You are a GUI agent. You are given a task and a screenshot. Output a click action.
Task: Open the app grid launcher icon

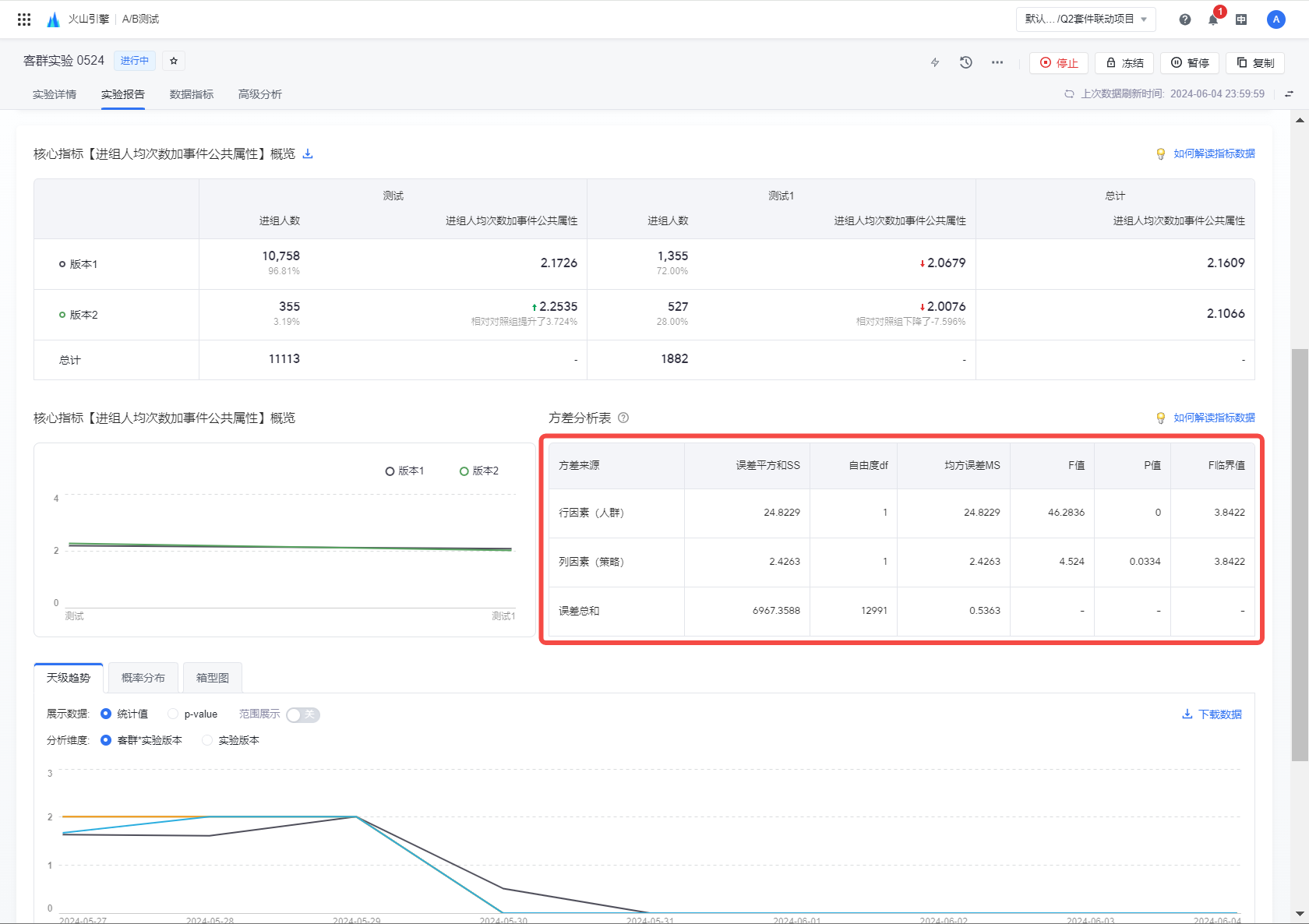[x=24, y=19]
